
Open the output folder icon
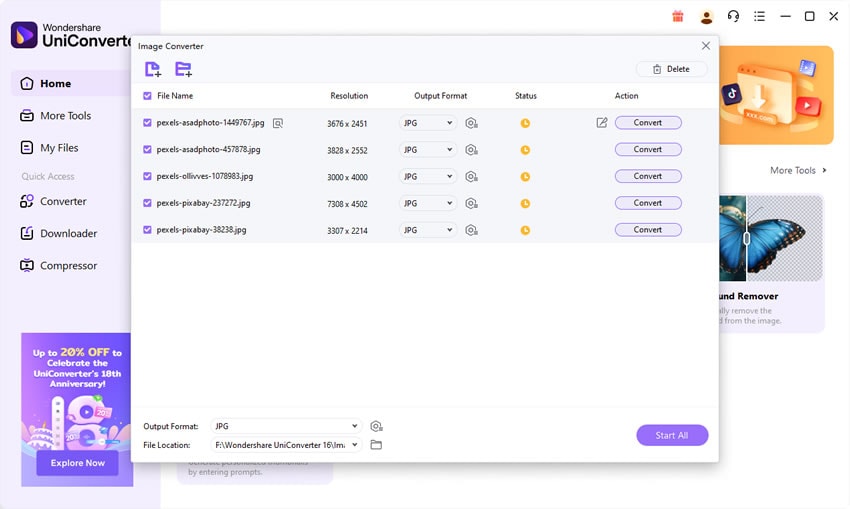376,444
